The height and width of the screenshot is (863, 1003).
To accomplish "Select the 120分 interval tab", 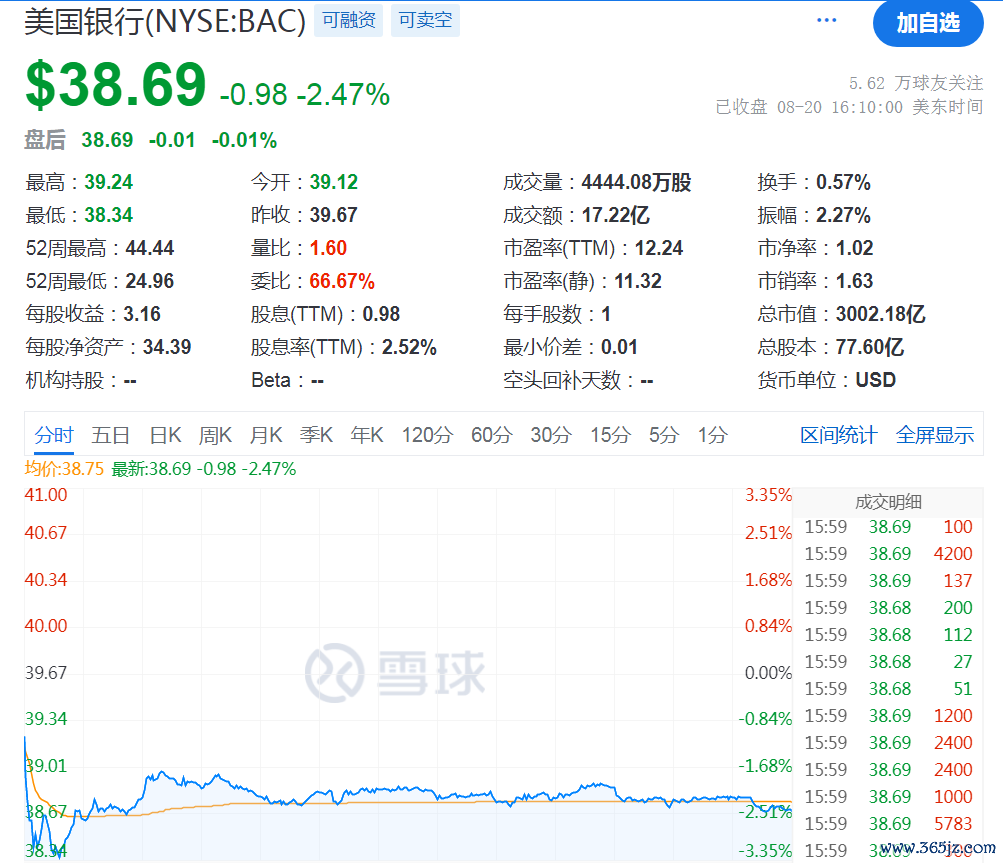I will [427, 436].
